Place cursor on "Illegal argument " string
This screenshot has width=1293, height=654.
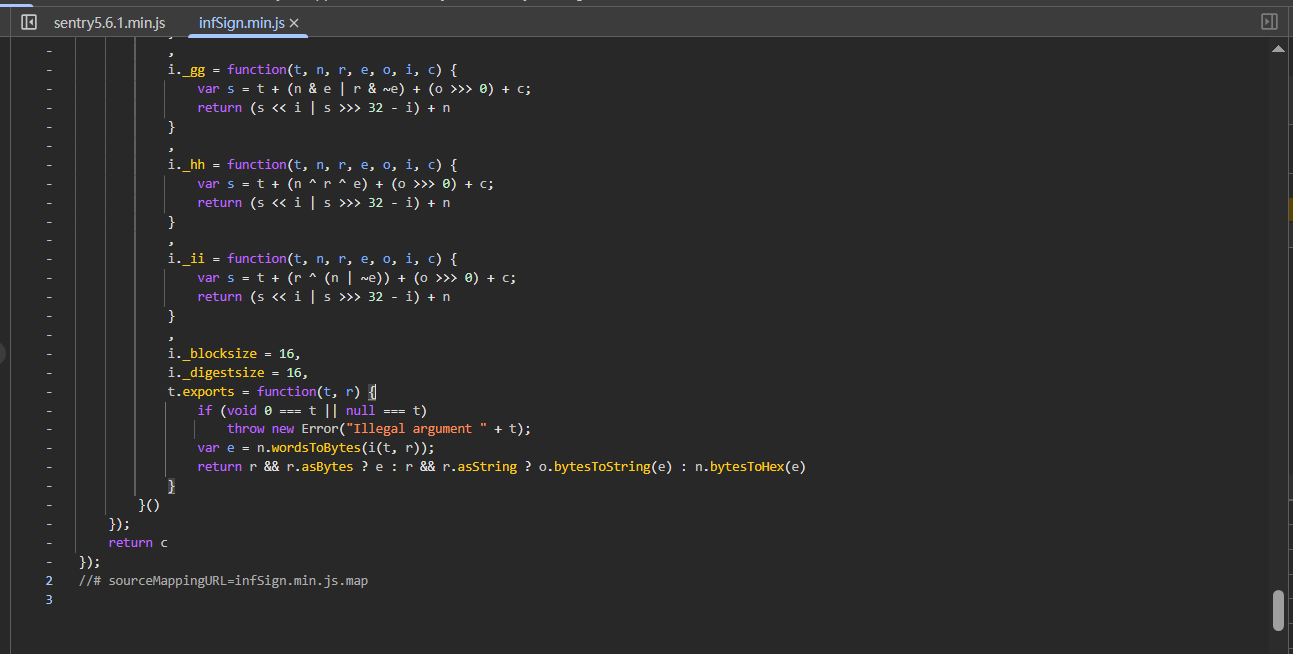tap(423, 428)
